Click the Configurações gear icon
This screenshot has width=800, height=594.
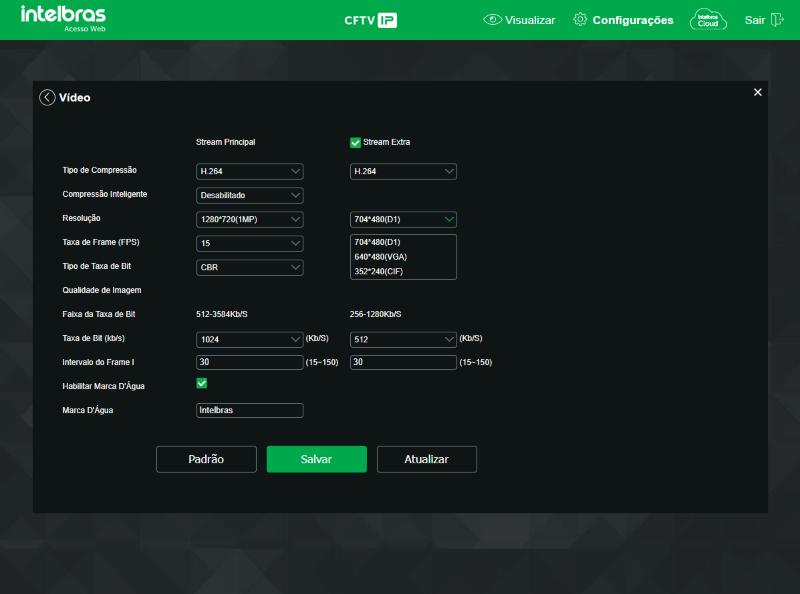click(x=580, y=19)
